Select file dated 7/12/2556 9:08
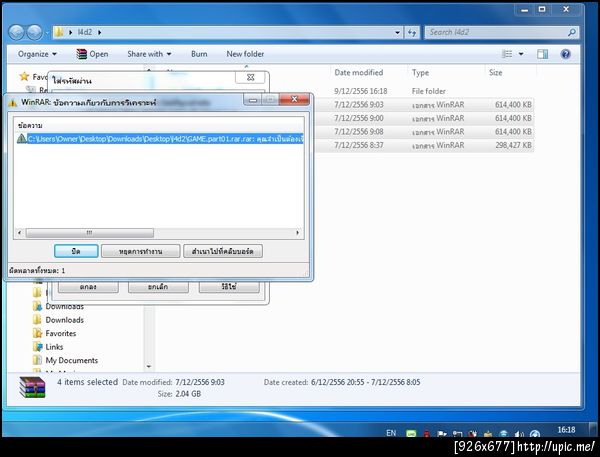Viewport: 600px width, 457px height. pyautogui.click(x=423, y=132)
